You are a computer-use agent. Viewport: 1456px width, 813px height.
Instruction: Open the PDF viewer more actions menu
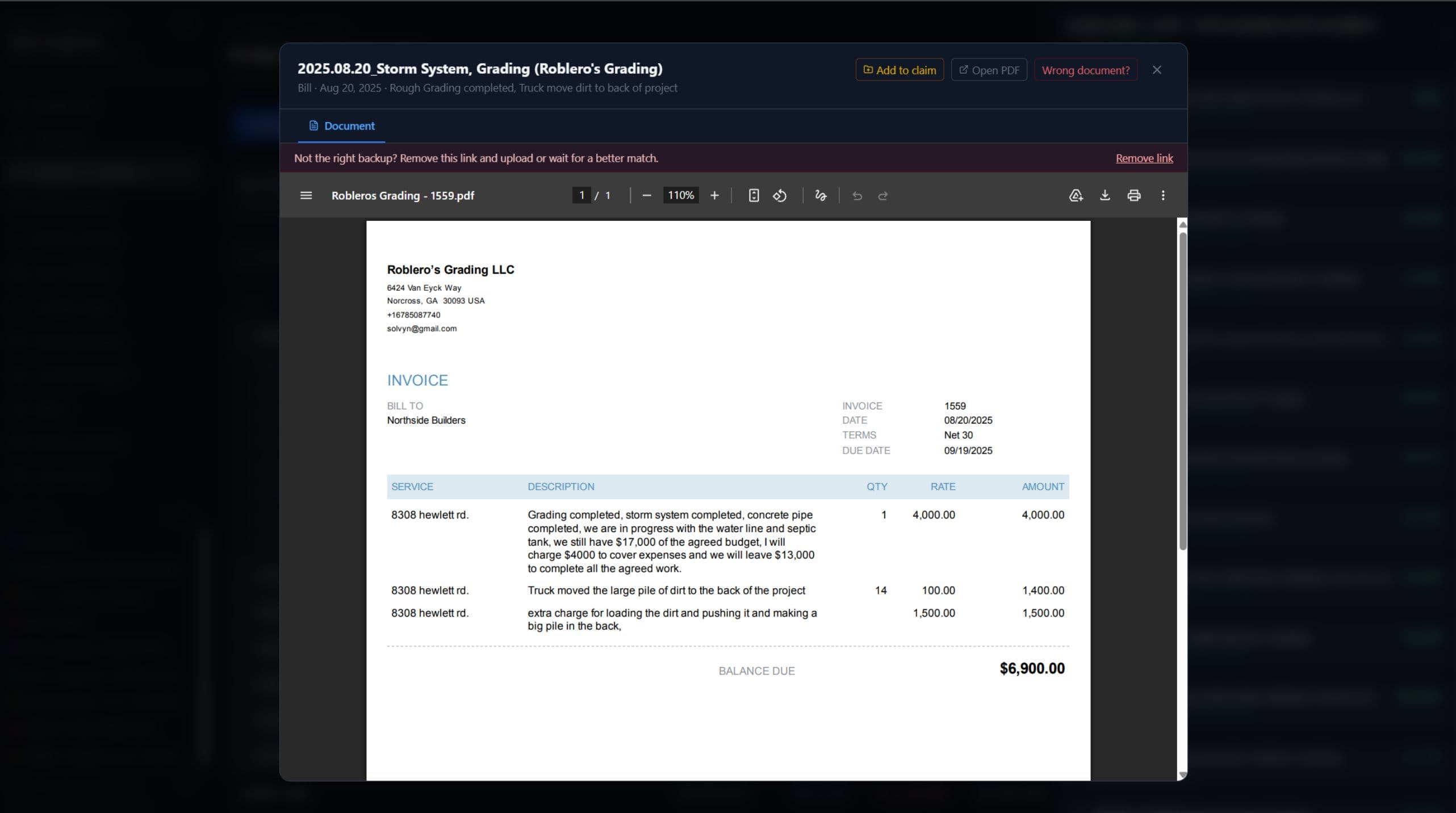(x=1162, y=195)
